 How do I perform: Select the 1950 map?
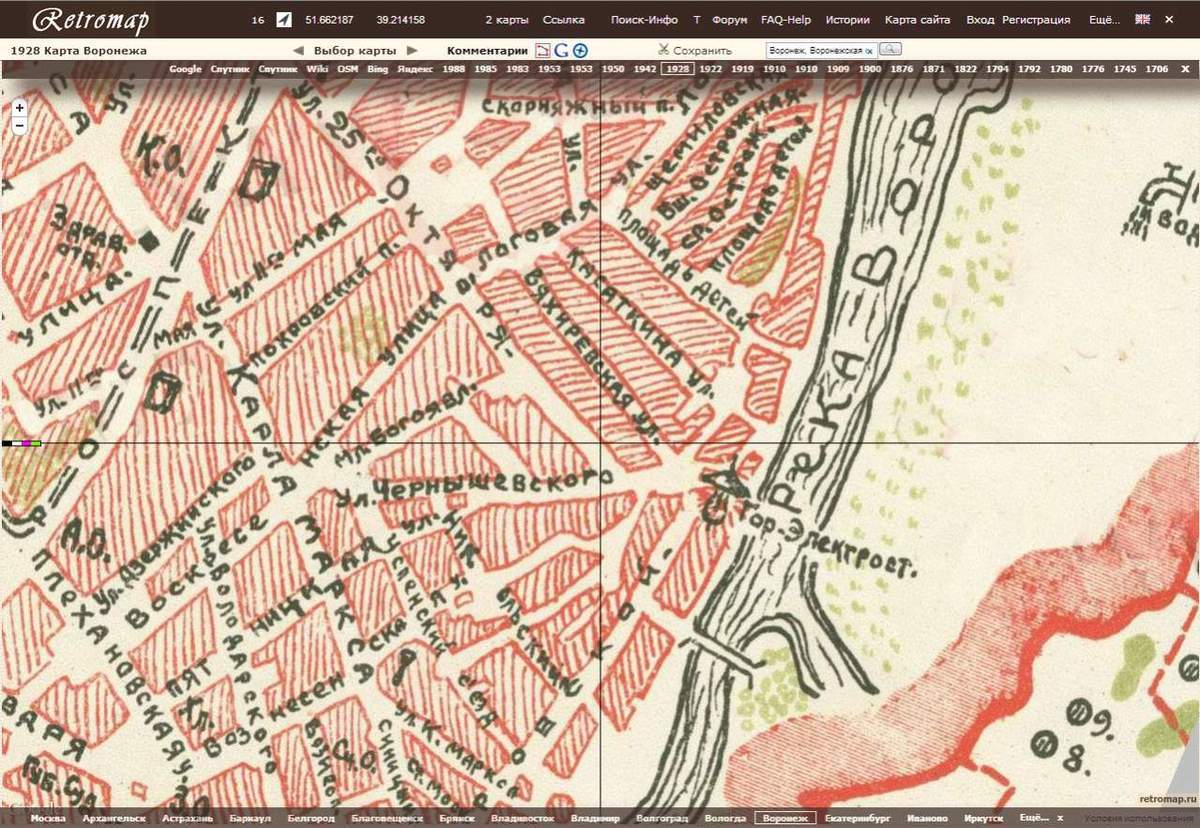[613, 69]
